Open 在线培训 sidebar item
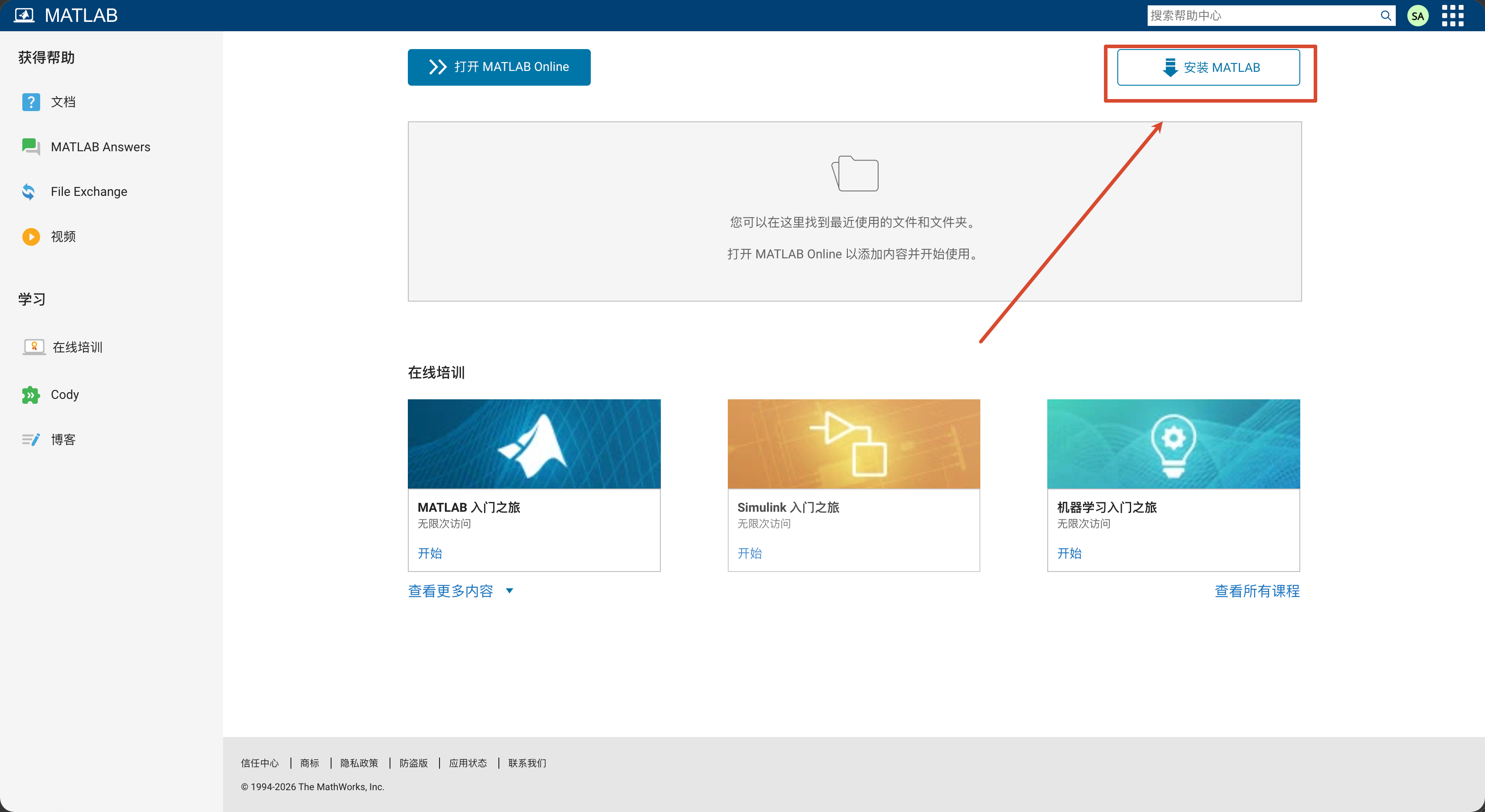The width and height of the screenshot is (1485, 812). (x=78, y=347)
